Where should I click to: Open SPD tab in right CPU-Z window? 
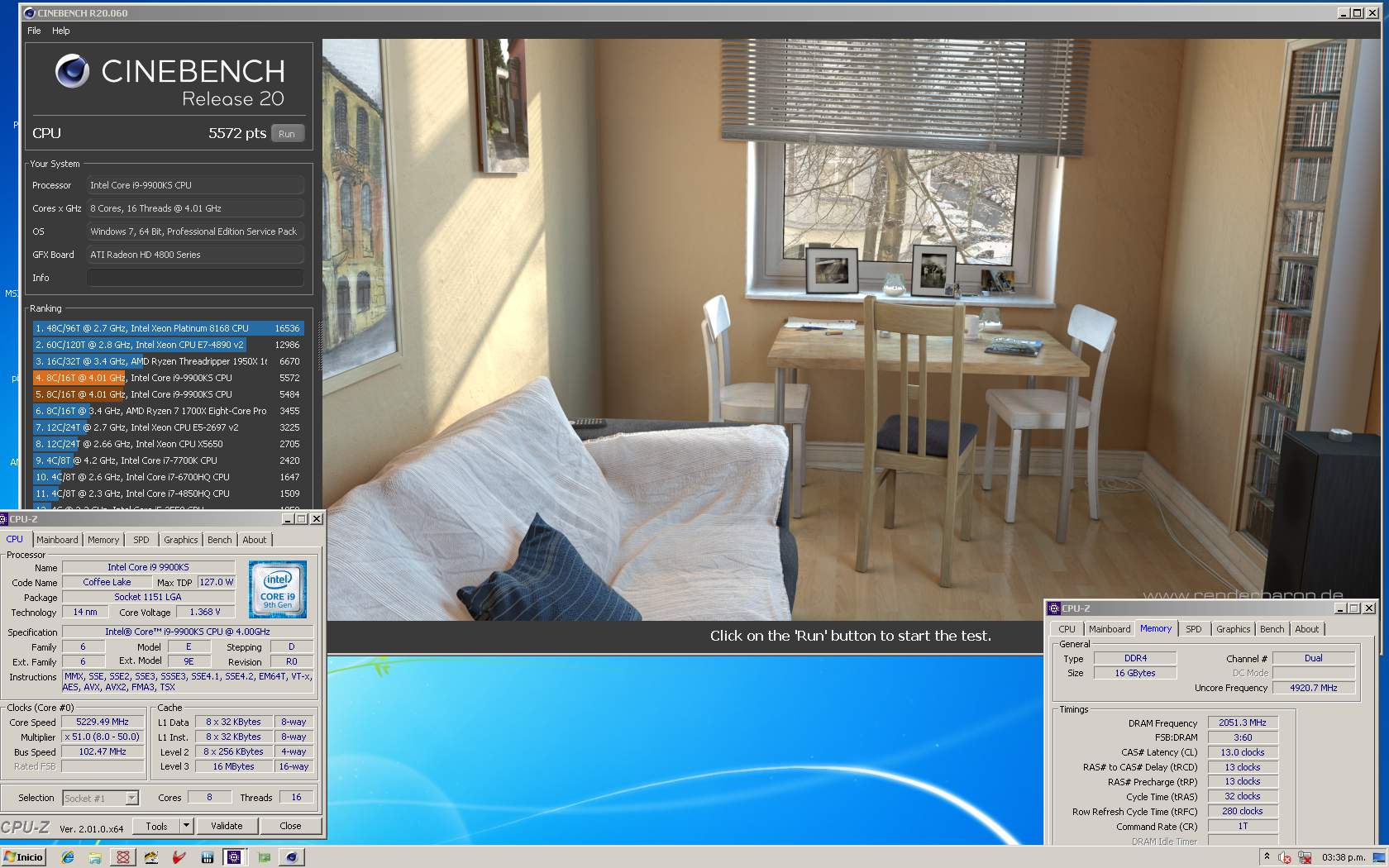point(1194,629)
